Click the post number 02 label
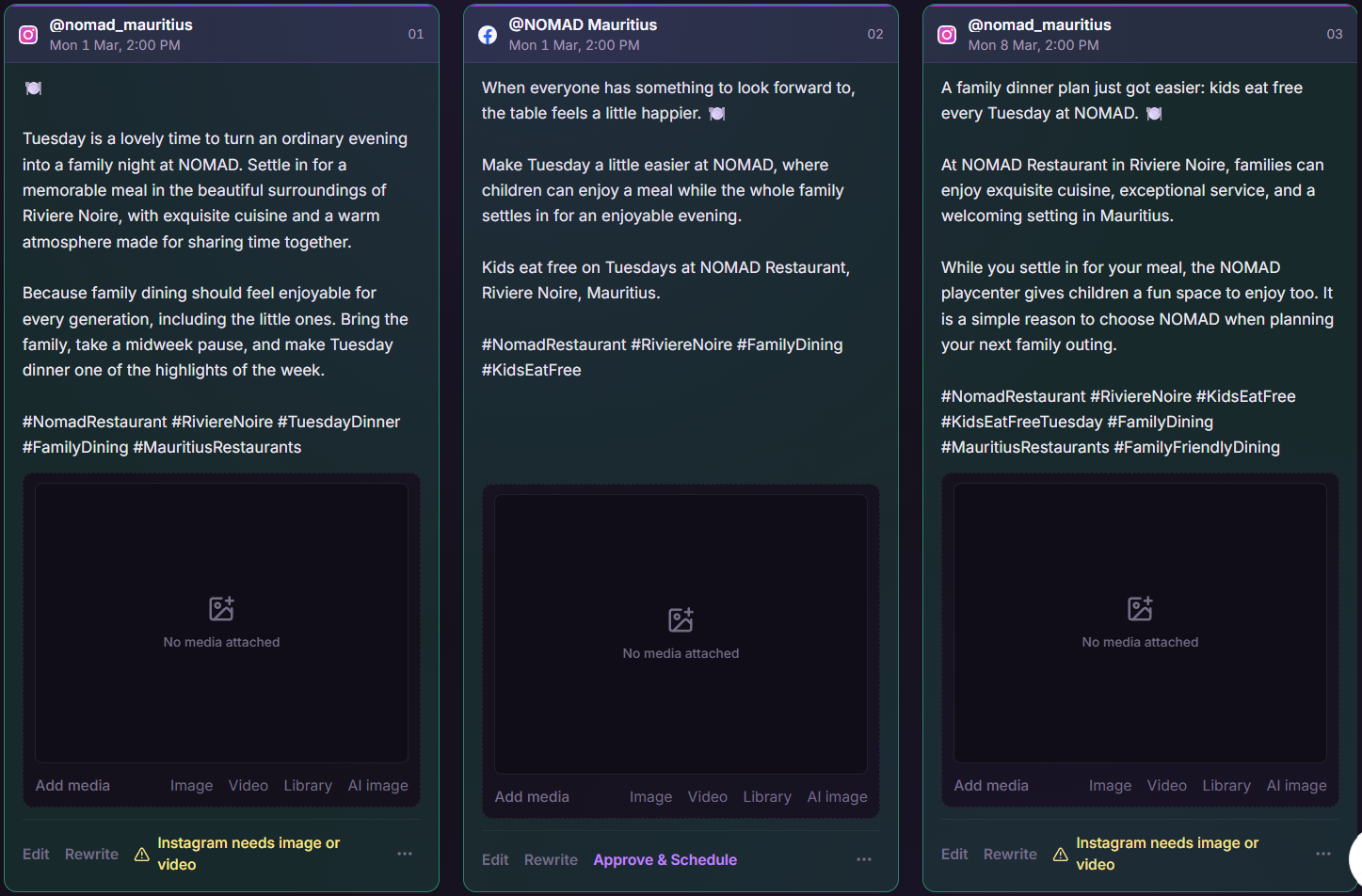The width and height of the screenshot is (1362, 896). pyautogui.click(x=875, y=34)
